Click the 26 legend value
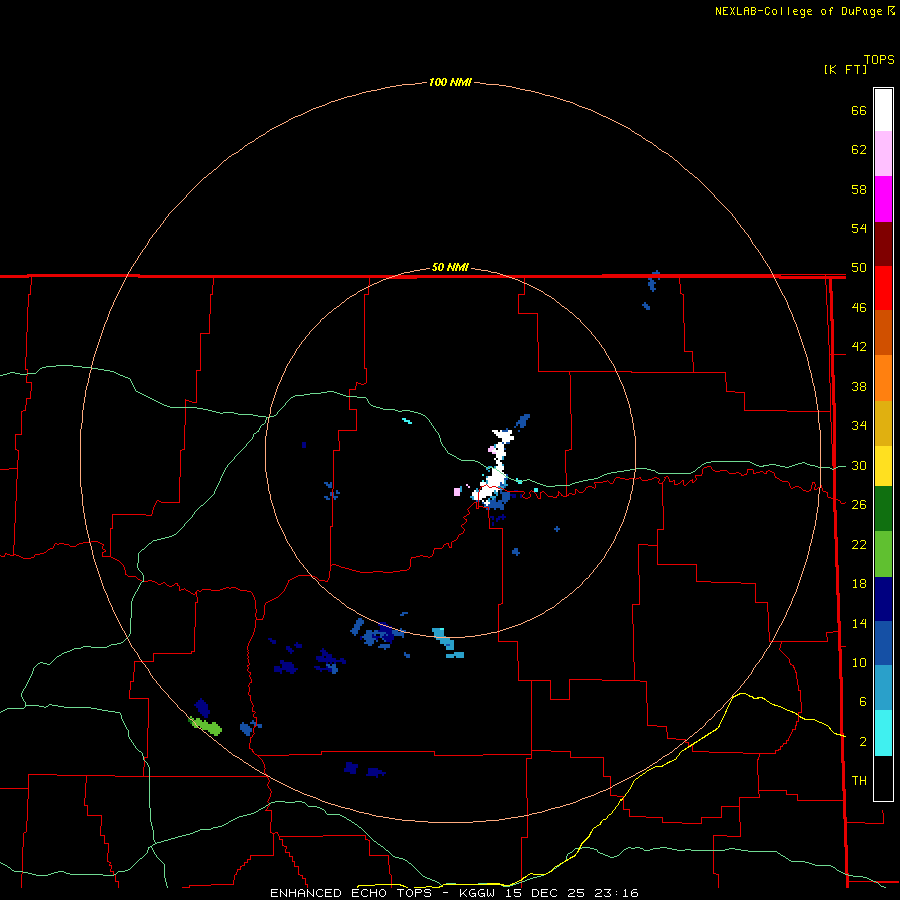 click(x=859, y=505)
